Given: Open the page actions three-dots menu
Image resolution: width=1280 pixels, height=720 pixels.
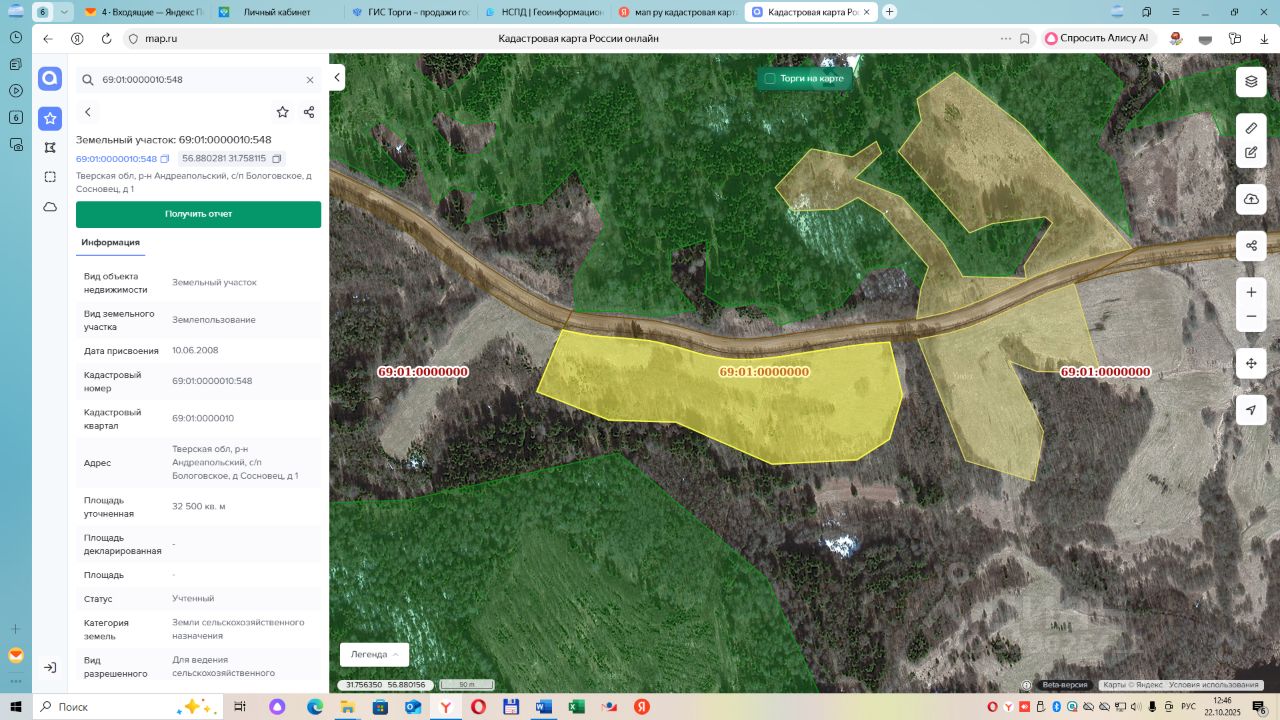Looking at the screenshot, I should 1006,38.
